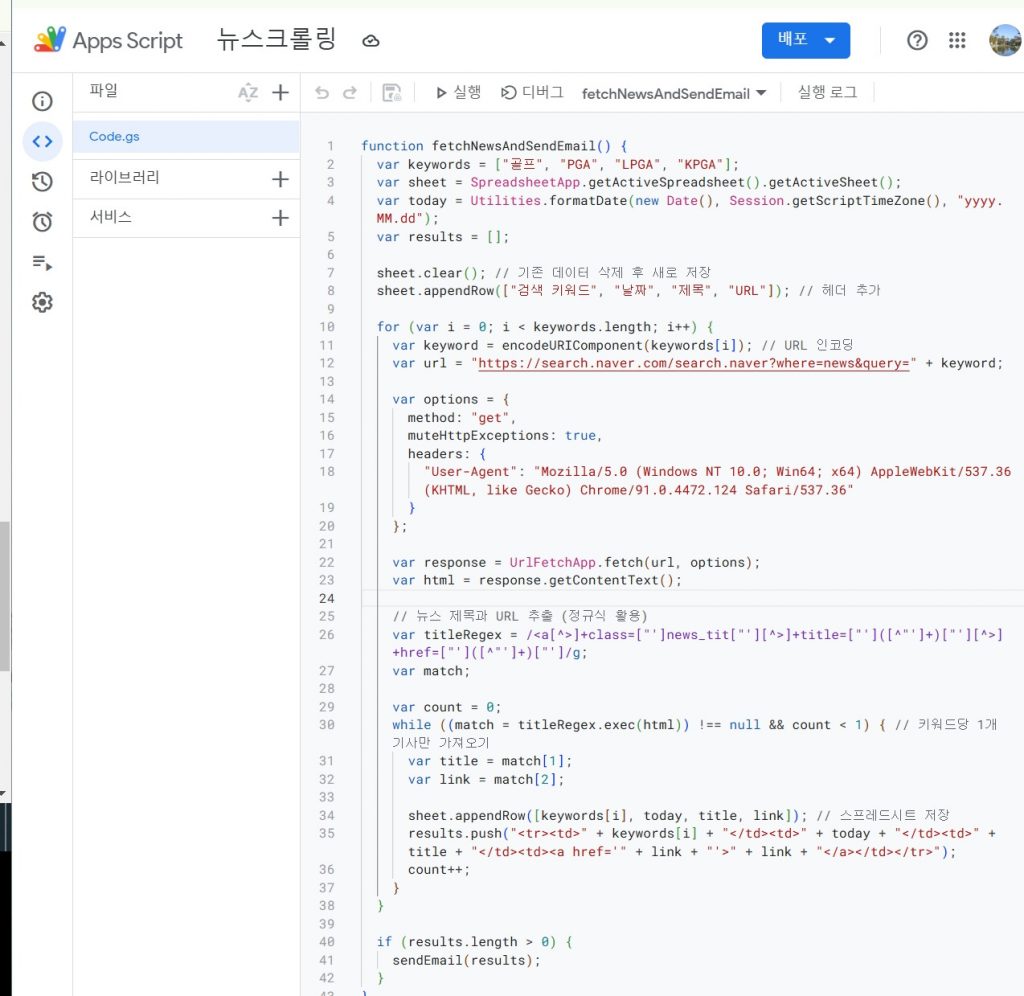This screenshot has height=996, width=1024.
Task: Open the project Overview info icon
Action: (x=42, y=101)
